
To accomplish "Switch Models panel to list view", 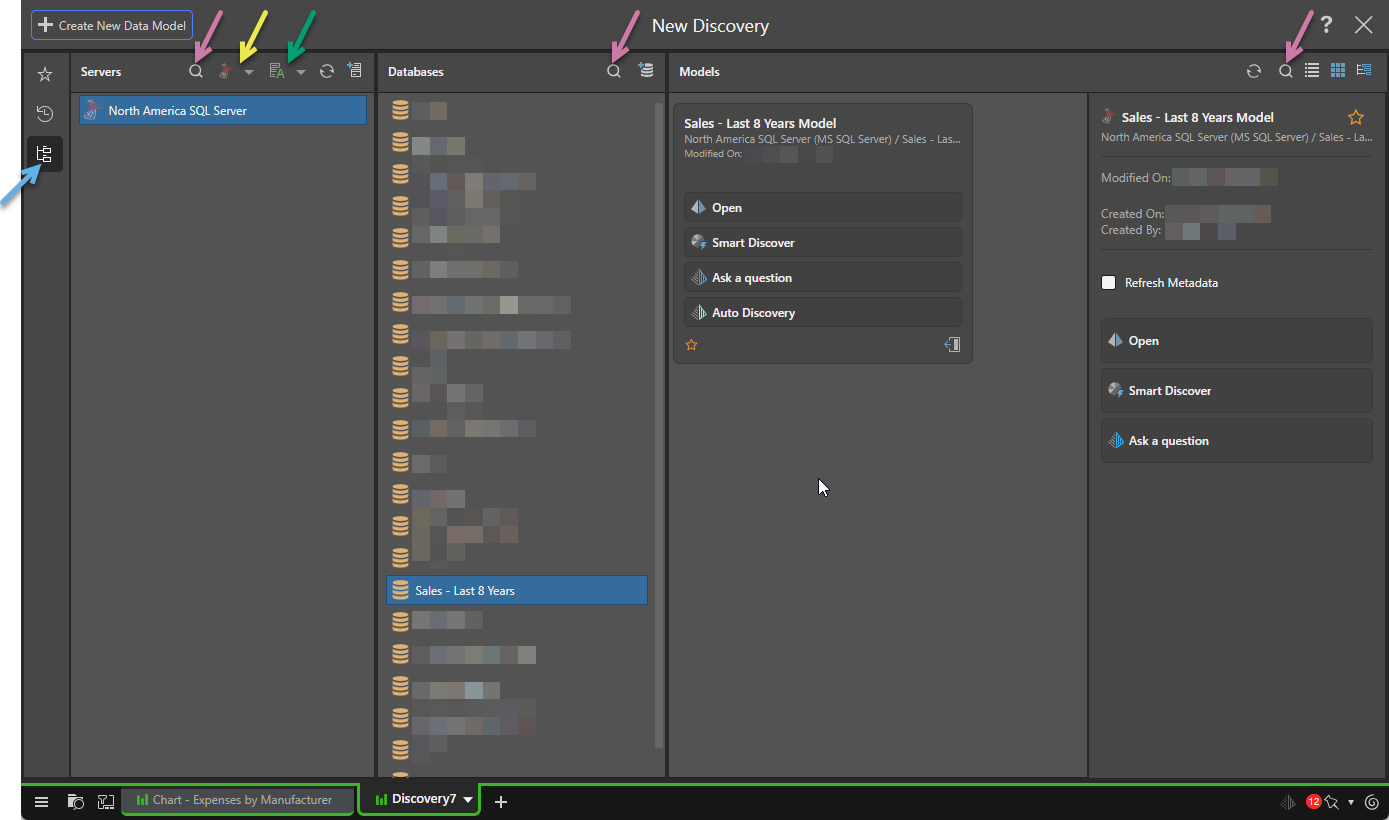I will click(1311, 71).
